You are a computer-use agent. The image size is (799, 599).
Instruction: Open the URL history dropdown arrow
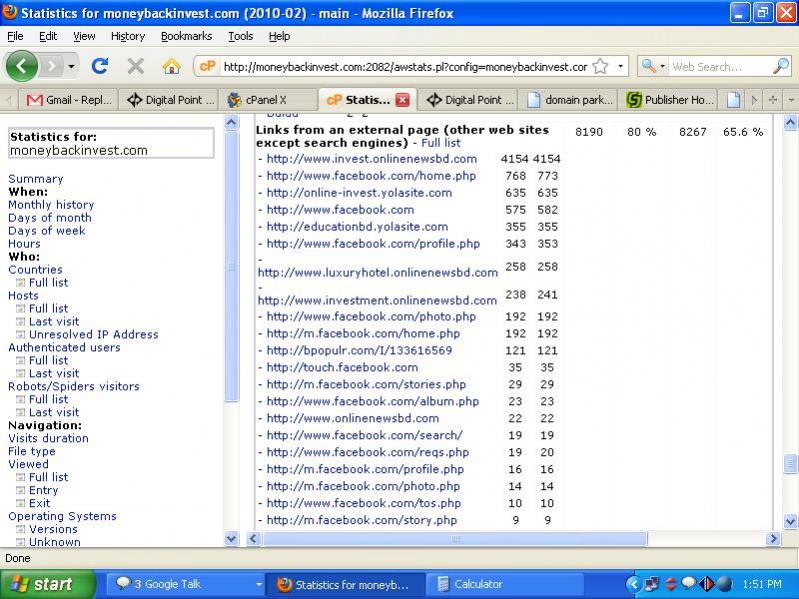click(x=620, y=66)
